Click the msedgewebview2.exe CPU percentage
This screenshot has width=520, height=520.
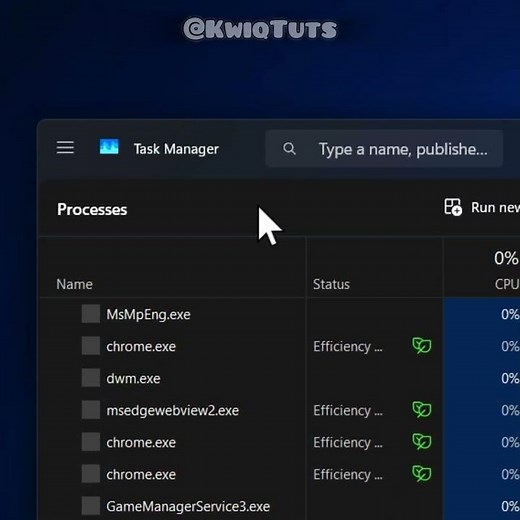point(510,410)
